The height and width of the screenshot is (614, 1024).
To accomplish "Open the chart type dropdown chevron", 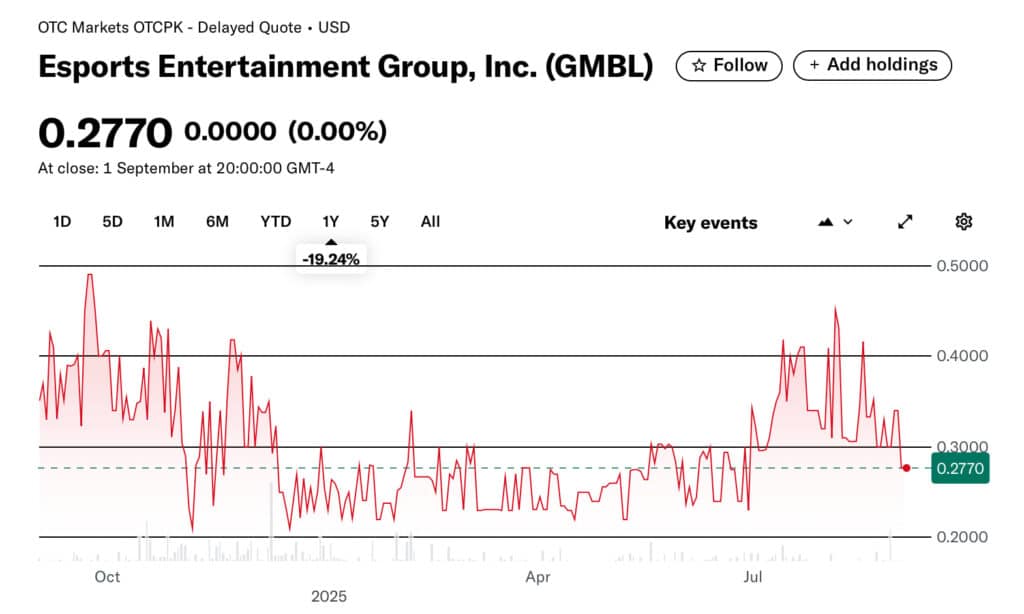I will tap(848, 222).
